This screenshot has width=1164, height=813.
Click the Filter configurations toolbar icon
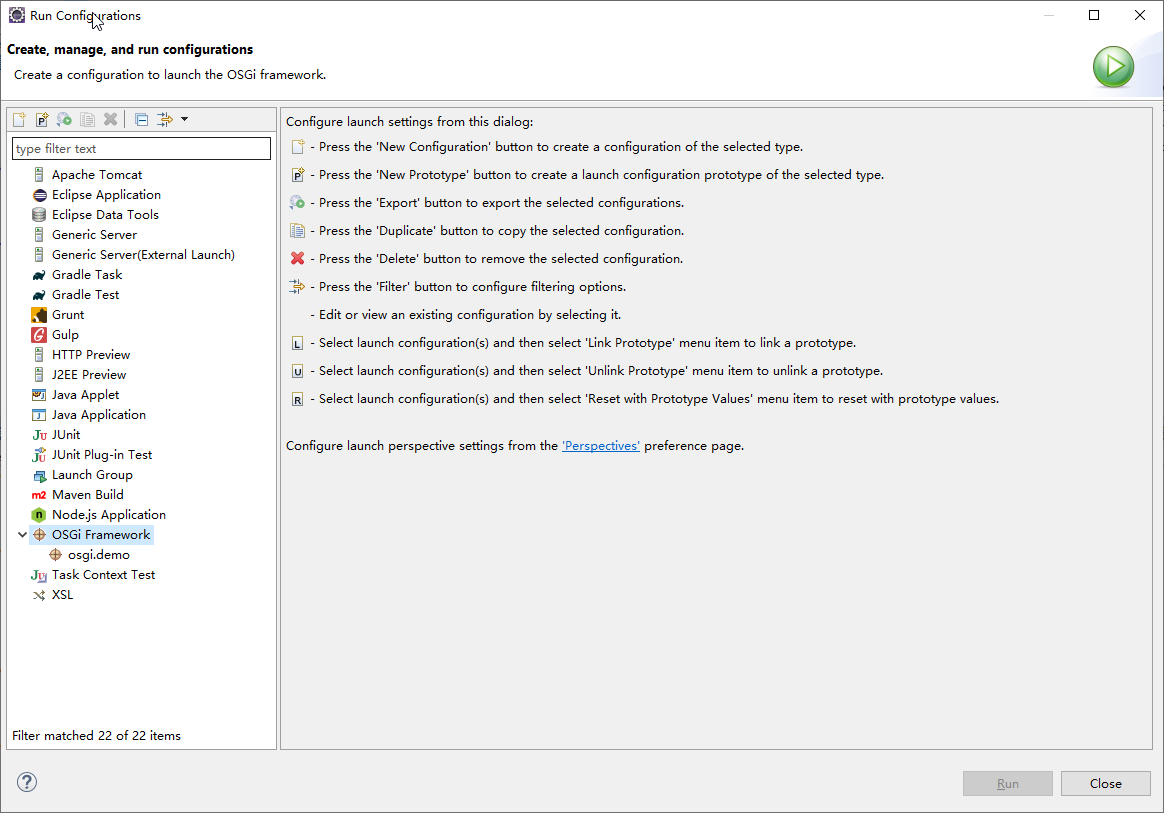point(165,120)
